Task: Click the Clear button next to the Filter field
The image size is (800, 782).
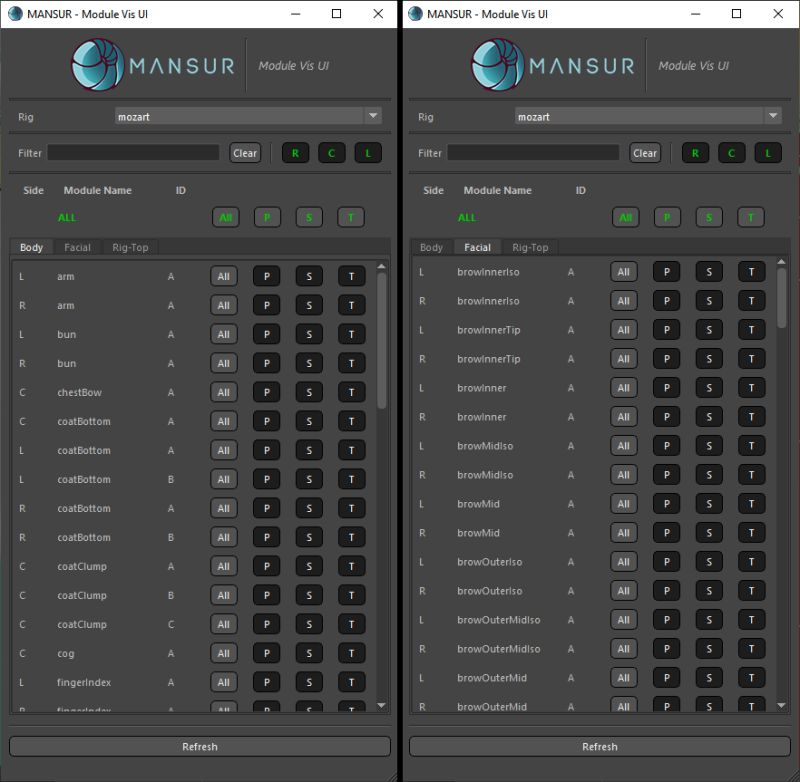Action: click(244, 152)
